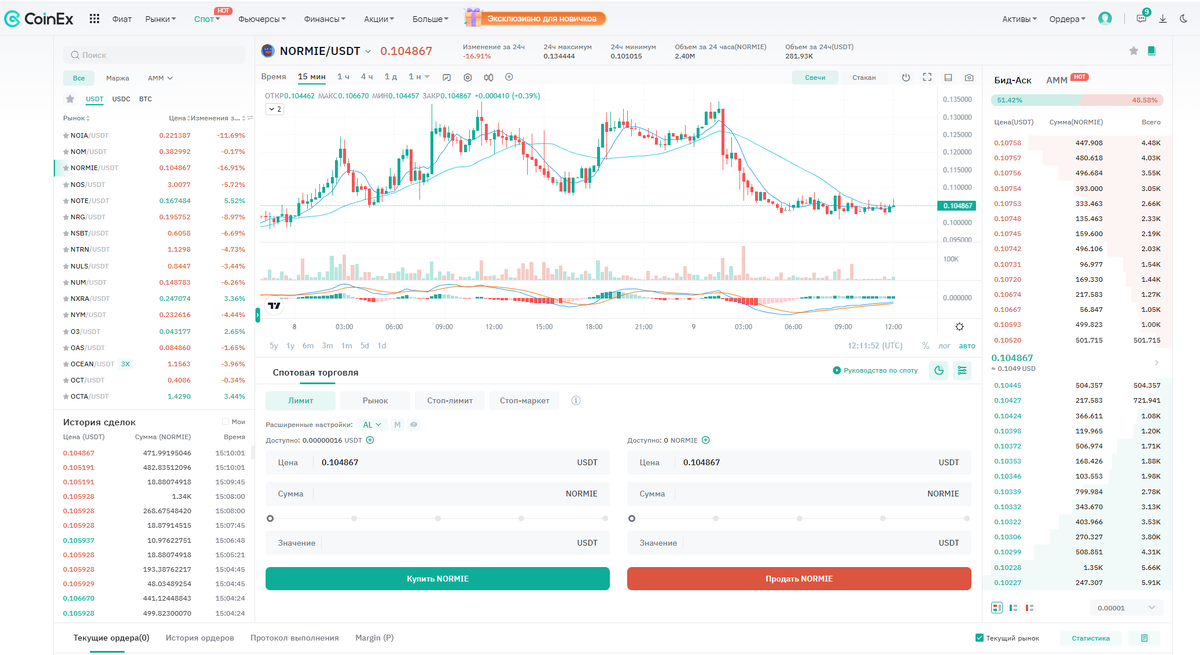
Task: Click the sell amount slider start handle
Action: [x=632, y=518]
